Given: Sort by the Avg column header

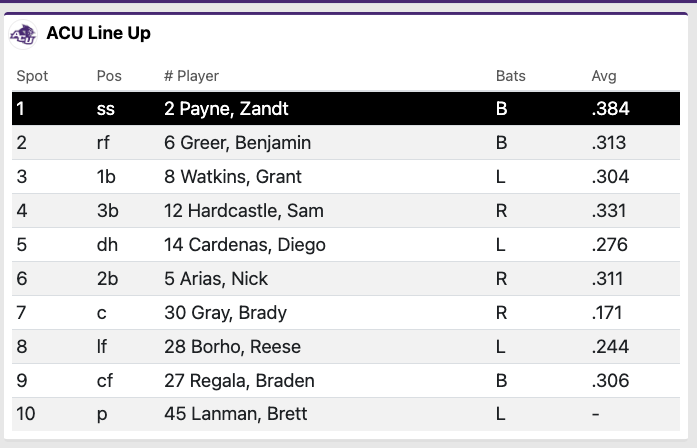Looking at the screenshot, I should (604, 76).
